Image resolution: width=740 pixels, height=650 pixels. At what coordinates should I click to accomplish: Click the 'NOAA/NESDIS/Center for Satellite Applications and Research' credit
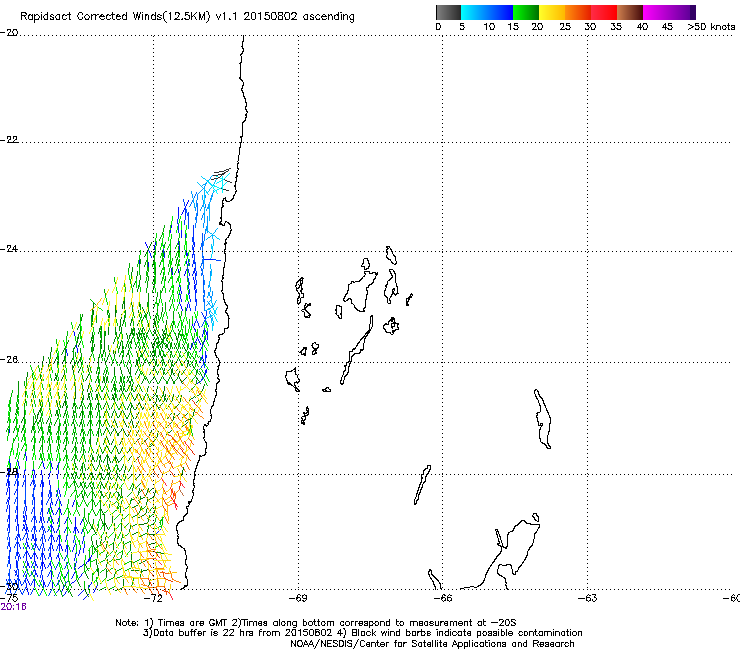tap(432, 644)
